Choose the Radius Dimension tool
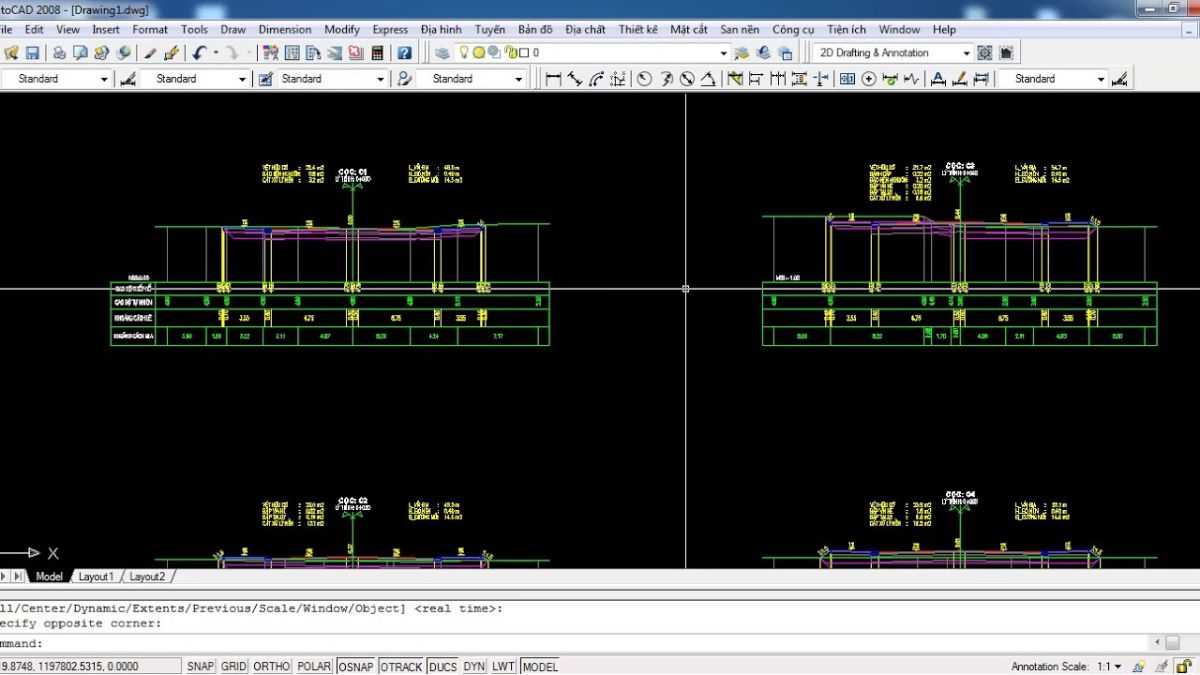The image size is (1200, 675). pos(644,79)
